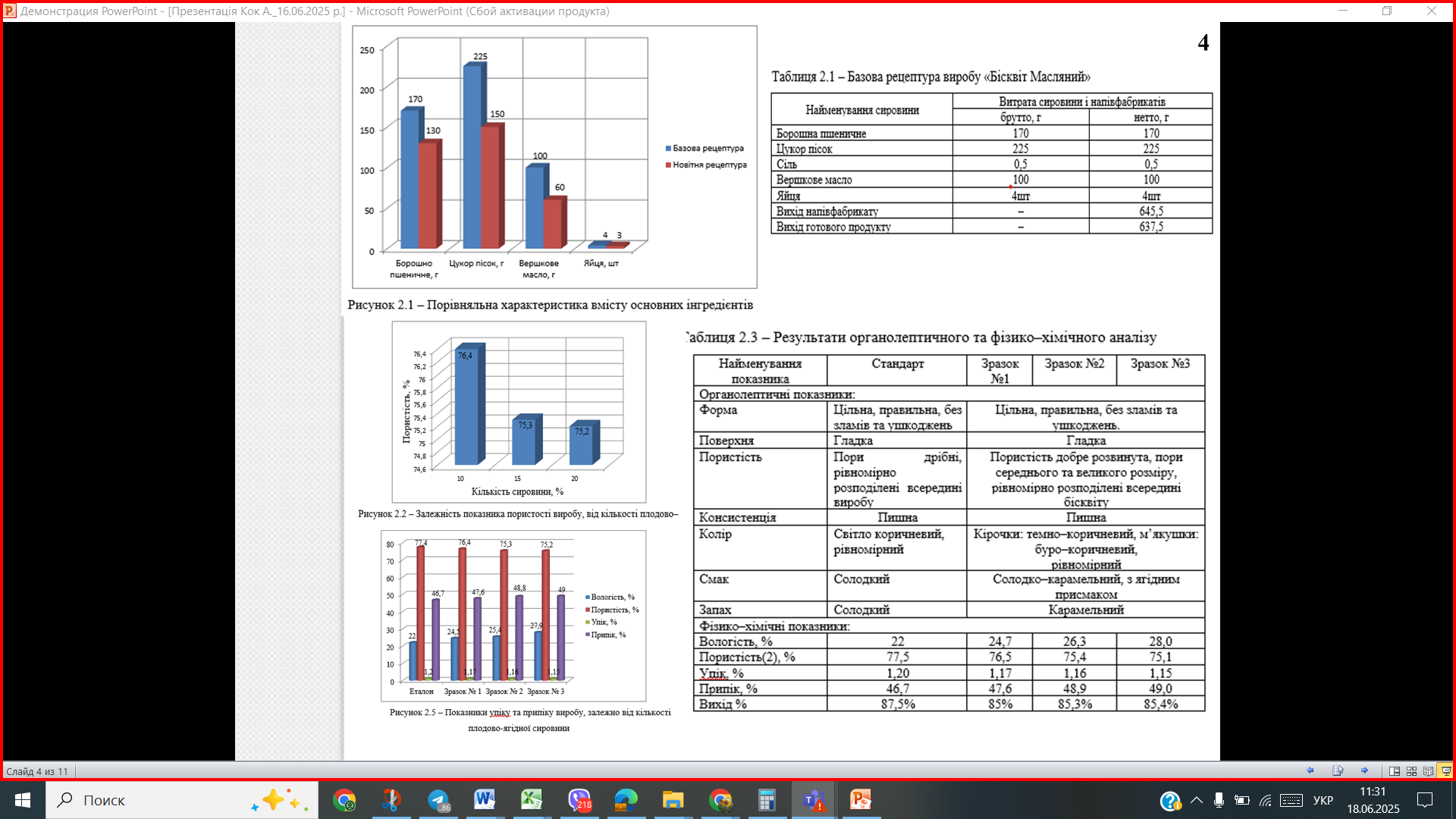The width and height of the screenshot is (1456, 819).
Task: Open Microsoft Teams in taskbar
Action: tap(814, 800)
